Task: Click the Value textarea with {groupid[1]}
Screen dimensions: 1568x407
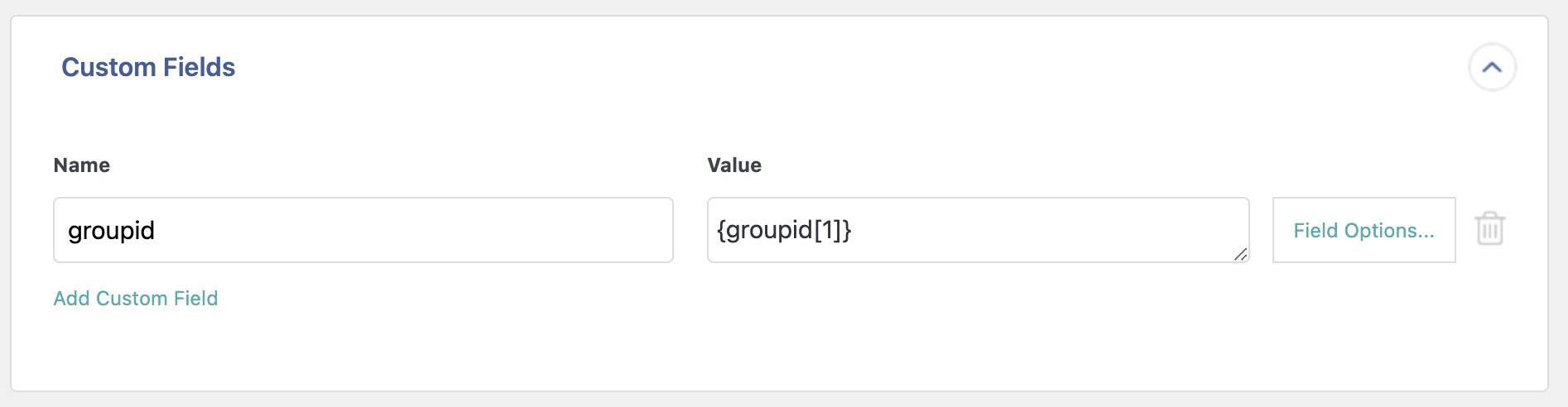Action: pos(977,230)
